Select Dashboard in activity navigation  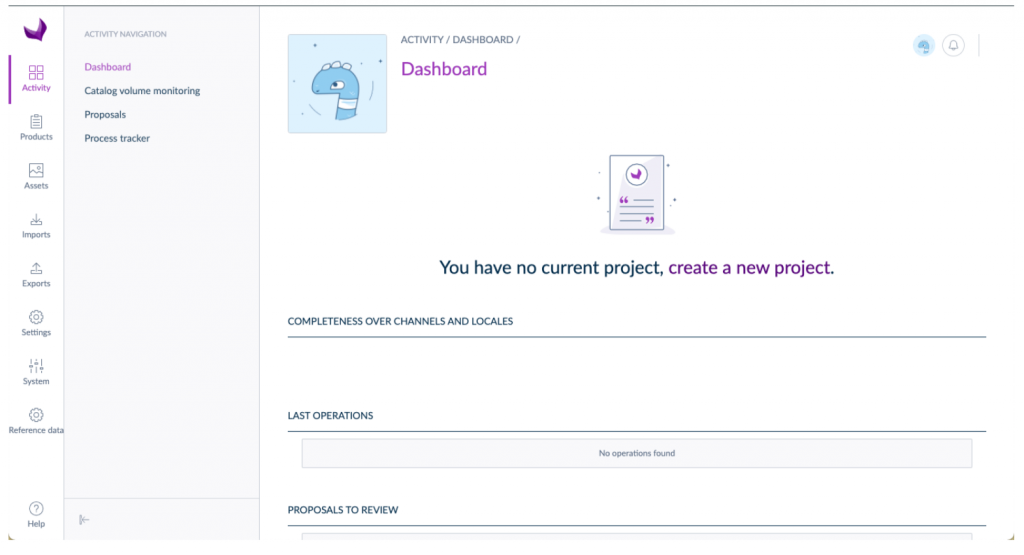pos(108,67)
